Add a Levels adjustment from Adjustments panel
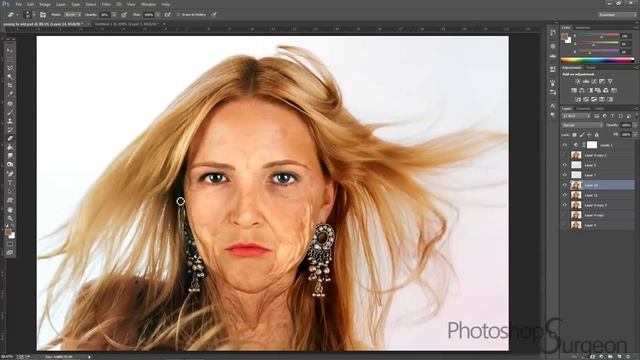 (586, 82)
